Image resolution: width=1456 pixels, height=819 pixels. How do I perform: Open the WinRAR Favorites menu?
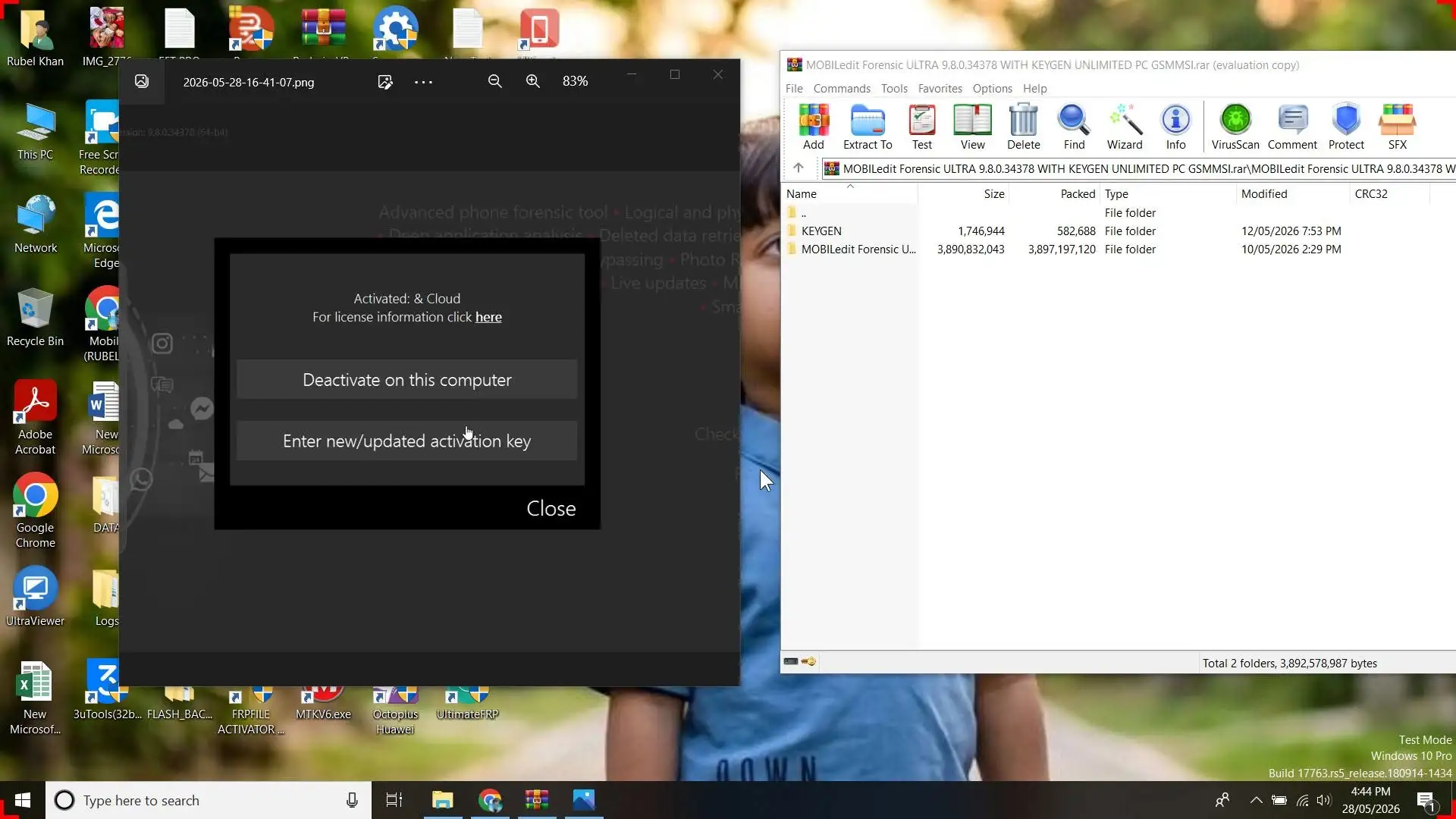(940, 88)
